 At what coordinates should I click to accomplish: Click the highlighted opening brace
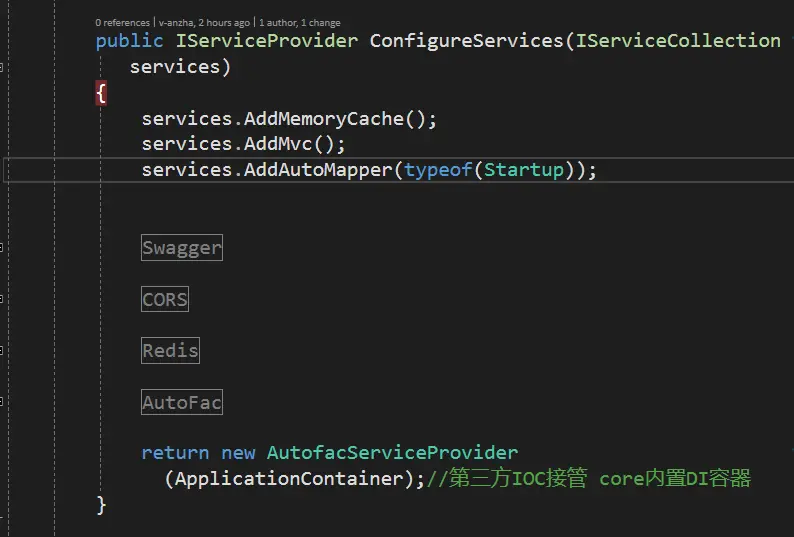point(101,93)
